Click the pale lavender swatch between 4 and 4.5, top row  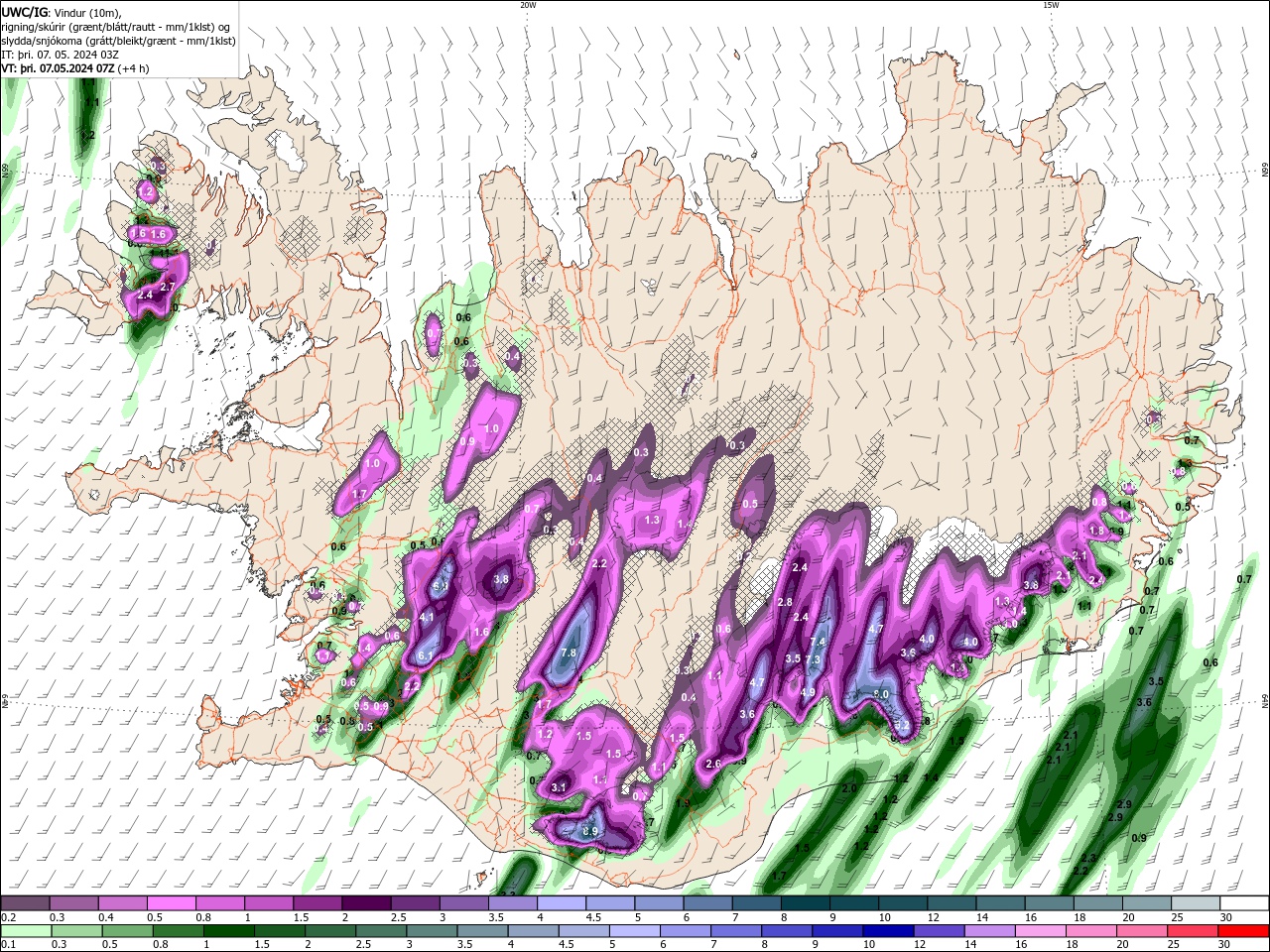click(562, 903)
